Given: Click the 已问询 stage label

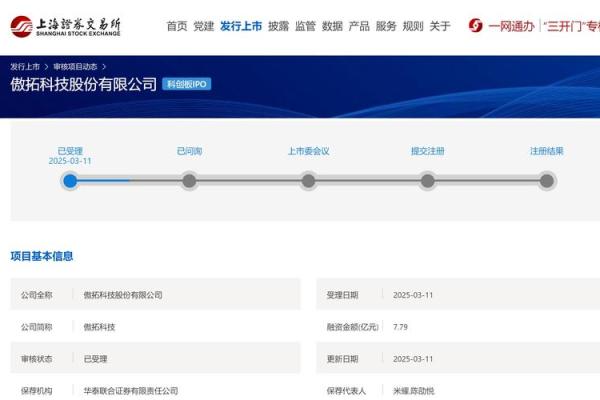Looking at the screenshot, I should click(189, 151).
